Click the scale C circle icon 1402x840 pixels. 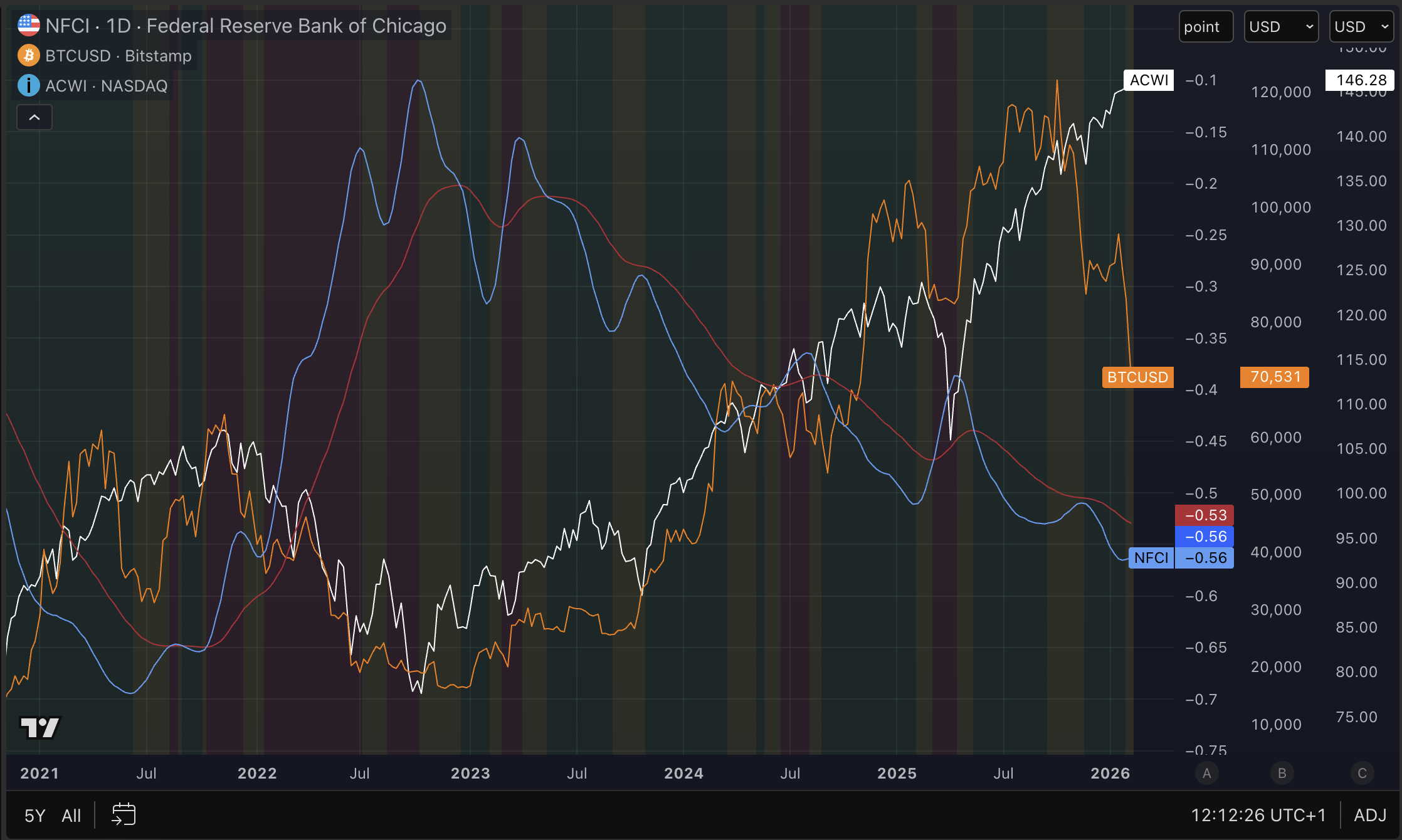[x=1362, y=773]
